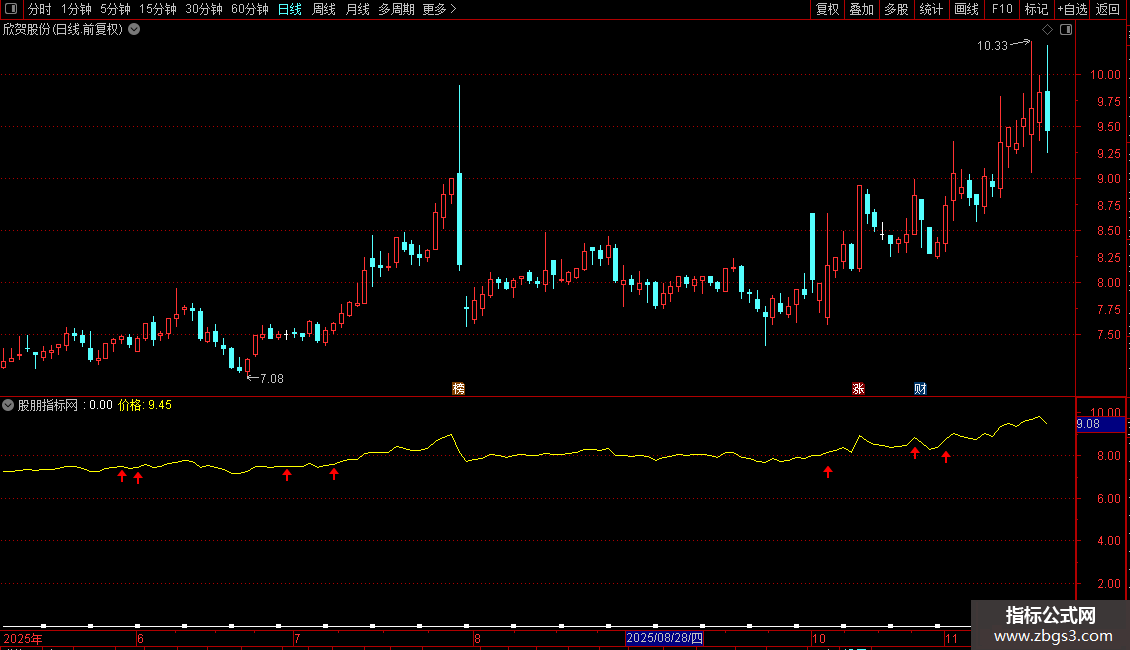Select the 日线 daily chart tab
Screen dimensions: 1130x650
tap(290, 9)
